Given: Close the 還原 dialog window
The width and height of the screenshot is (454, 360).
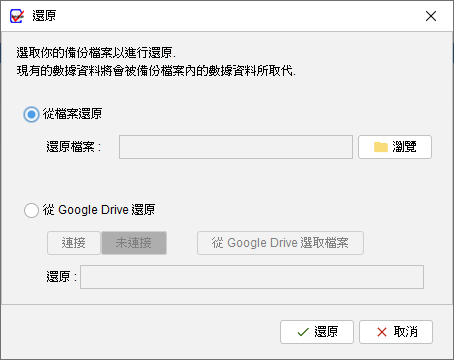Looking at the screenshot, I should click(431, 16).
